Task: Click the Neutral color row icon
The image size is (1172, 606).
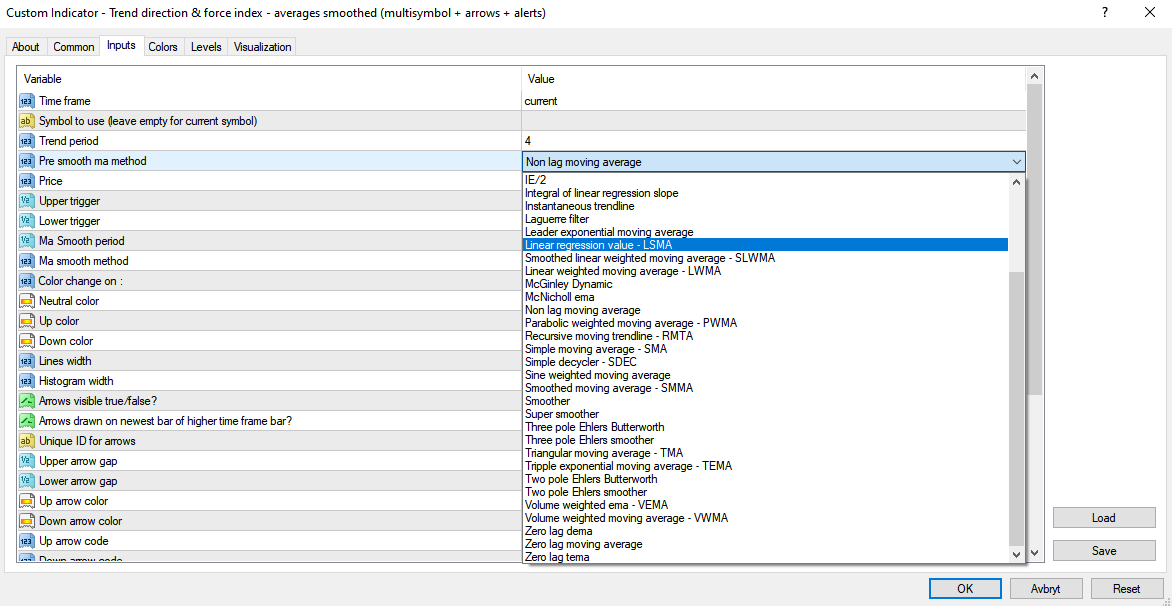Action: click(27, 301)
